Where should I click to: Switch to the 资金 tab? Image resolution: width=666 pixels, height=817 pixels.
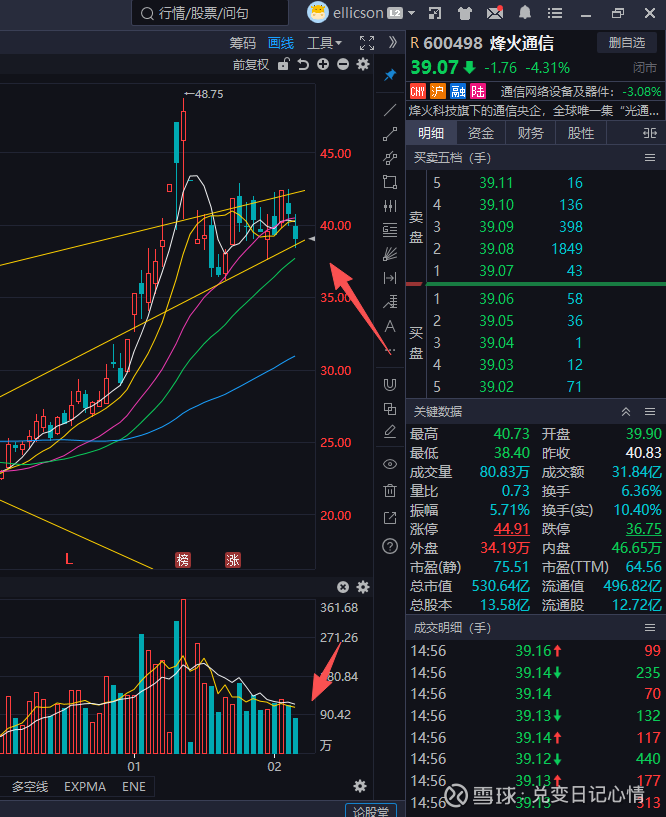coord(481,133)
